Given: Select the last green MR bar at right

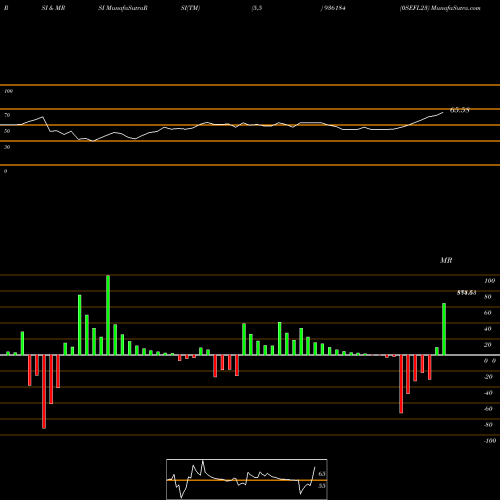Looking at the screenshot, I should pos(444,329).
